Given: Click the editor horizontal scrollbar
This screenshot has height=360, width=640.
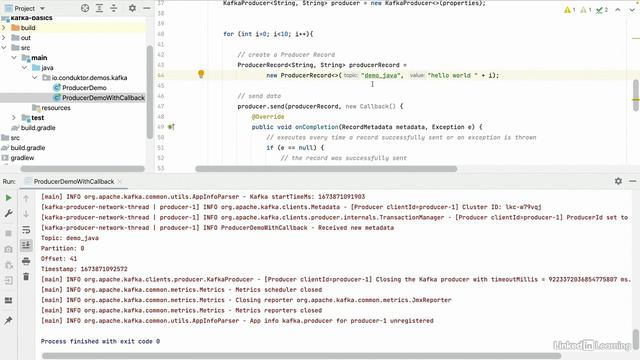Looking at the screenshot, I should pyautogui.click(x=326, y=169).
